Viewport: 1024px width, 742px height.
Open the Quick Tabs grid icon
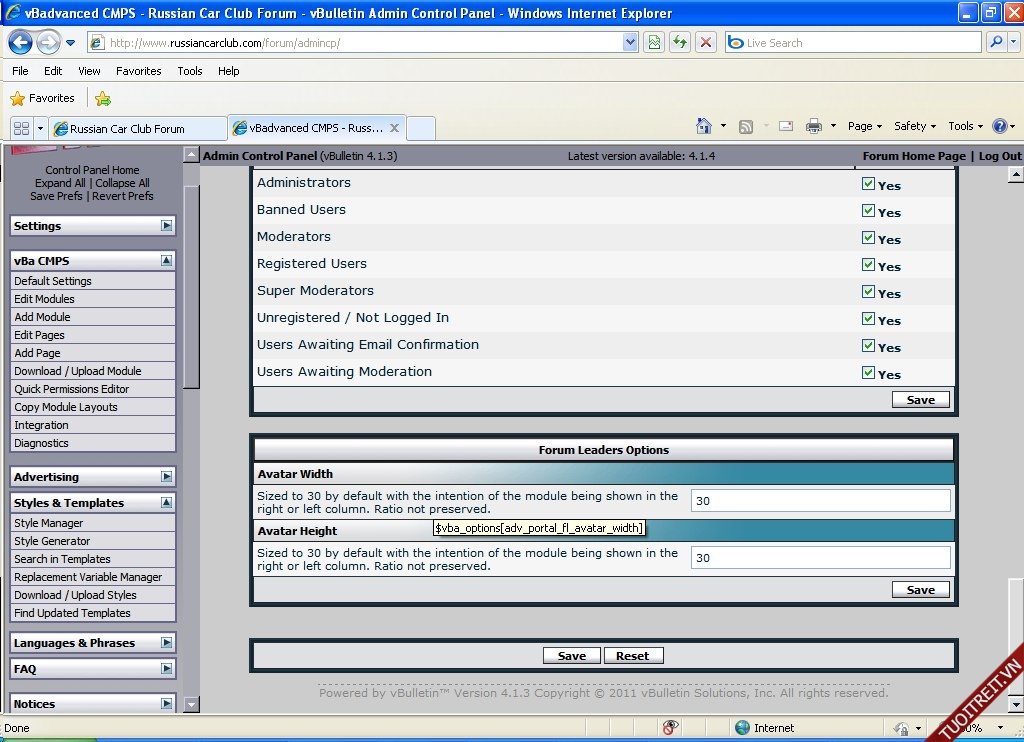tap(20, 129)
